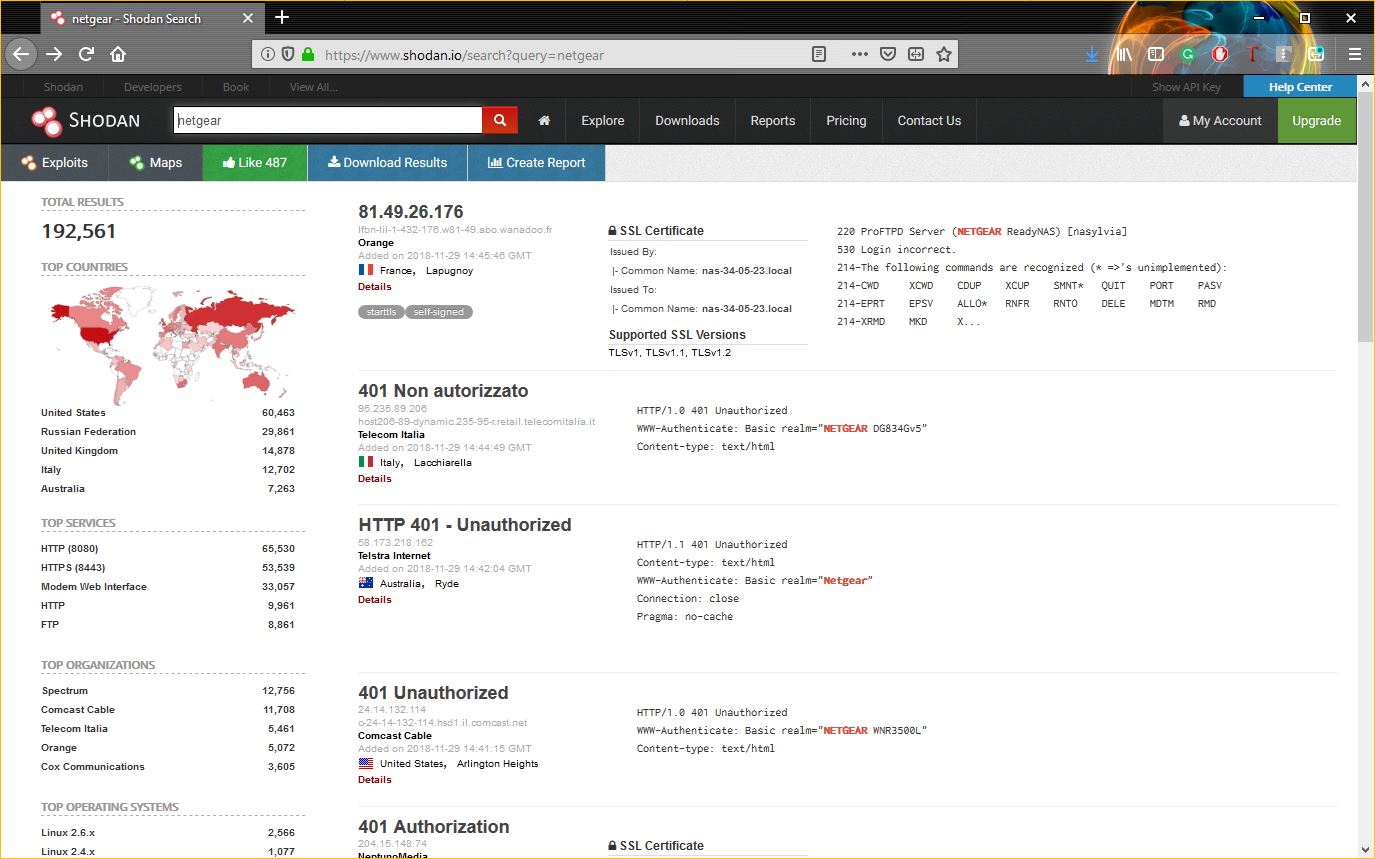This screenshot has width=1375, height=859.
Task: Open result 401 Authorization
Action: click(x=434, y=826)
